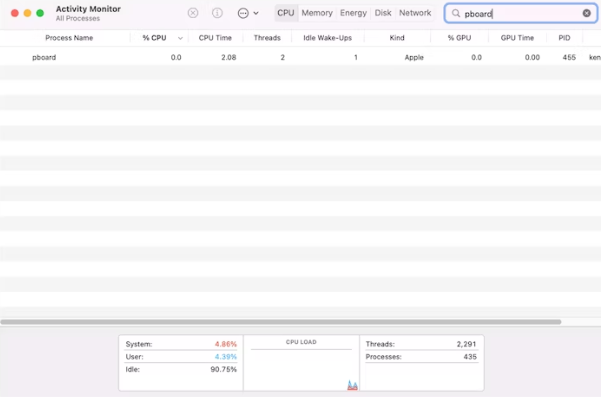
Task: Click the PID value 455
Action: point(569,57)
